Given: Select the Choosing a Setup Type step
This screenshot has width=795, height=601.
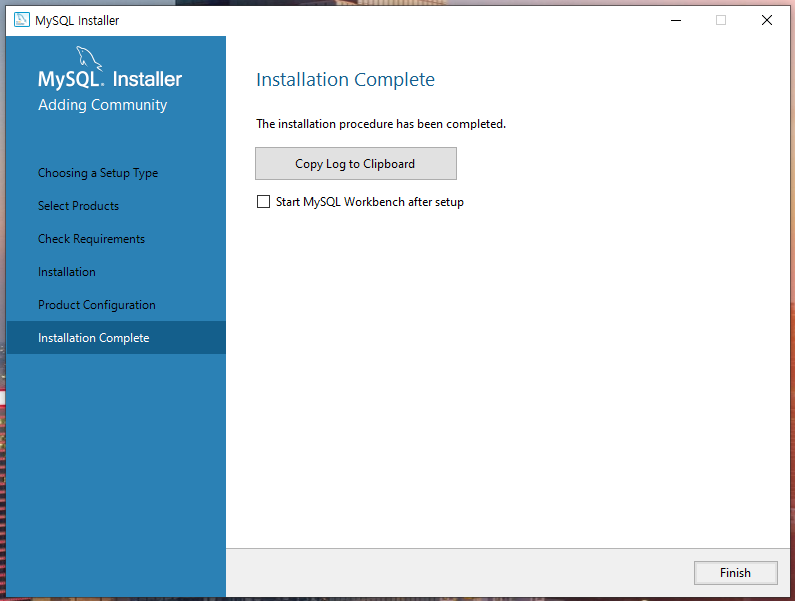Looking at the screenshot, I should click(98, 173).
